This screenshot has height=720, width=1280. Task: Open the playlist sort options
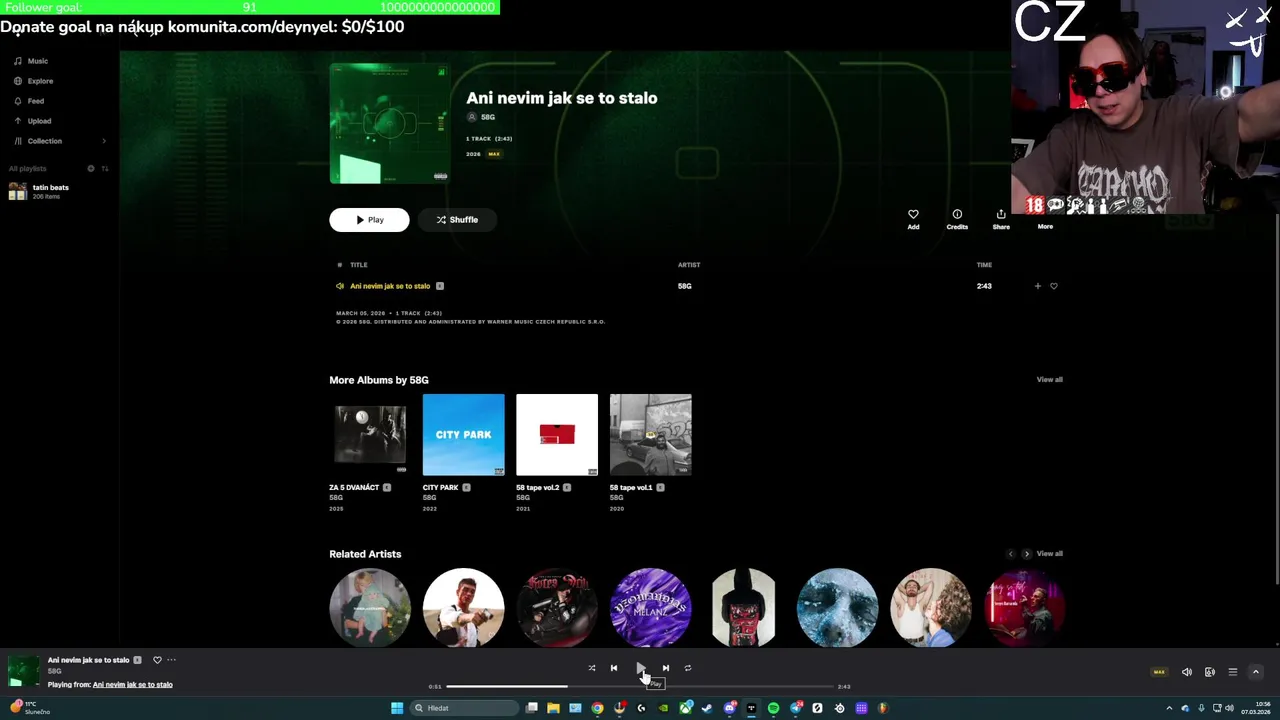click(105, 169)
